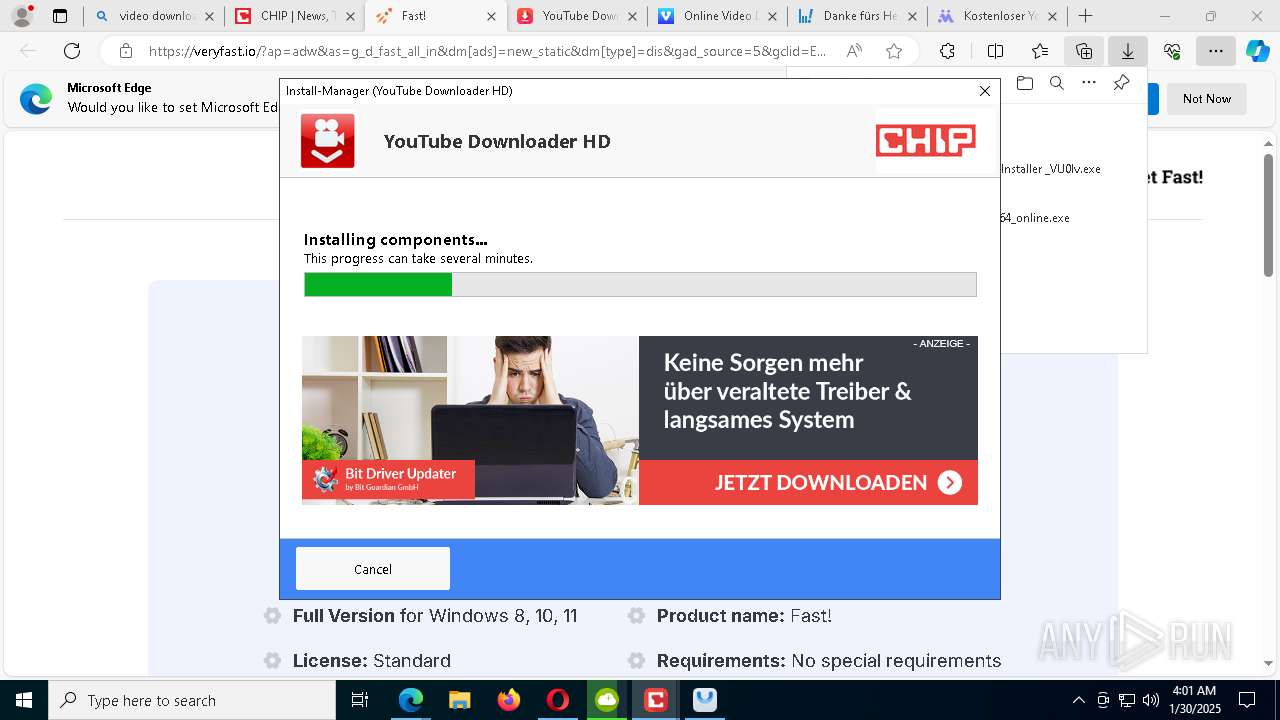Open the blue installer app on taskbar

tap(705, 700)
